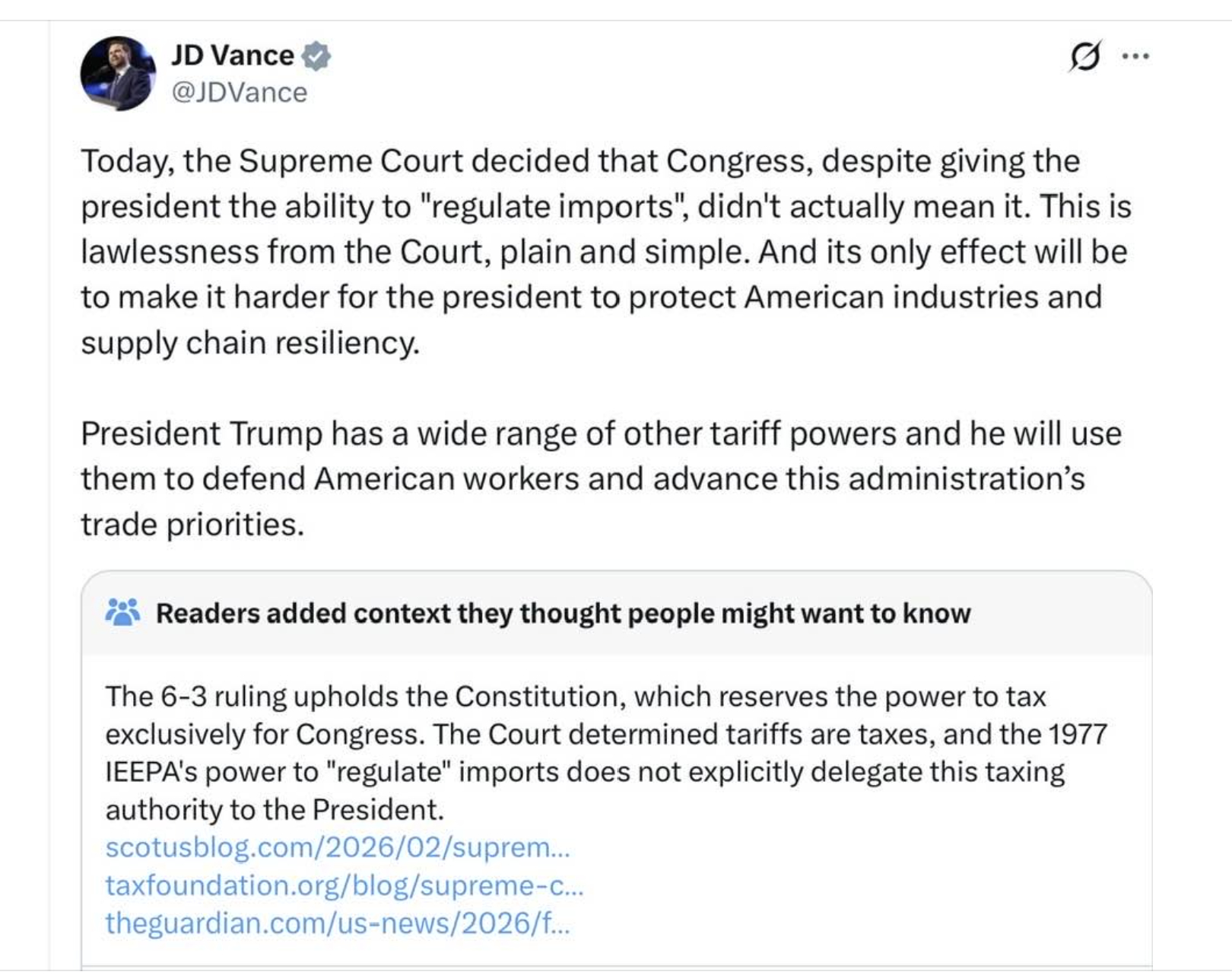This screenshot has width=1232, height=975.
Task: Open the scotusblog.com source link
Action: (337, 847)
